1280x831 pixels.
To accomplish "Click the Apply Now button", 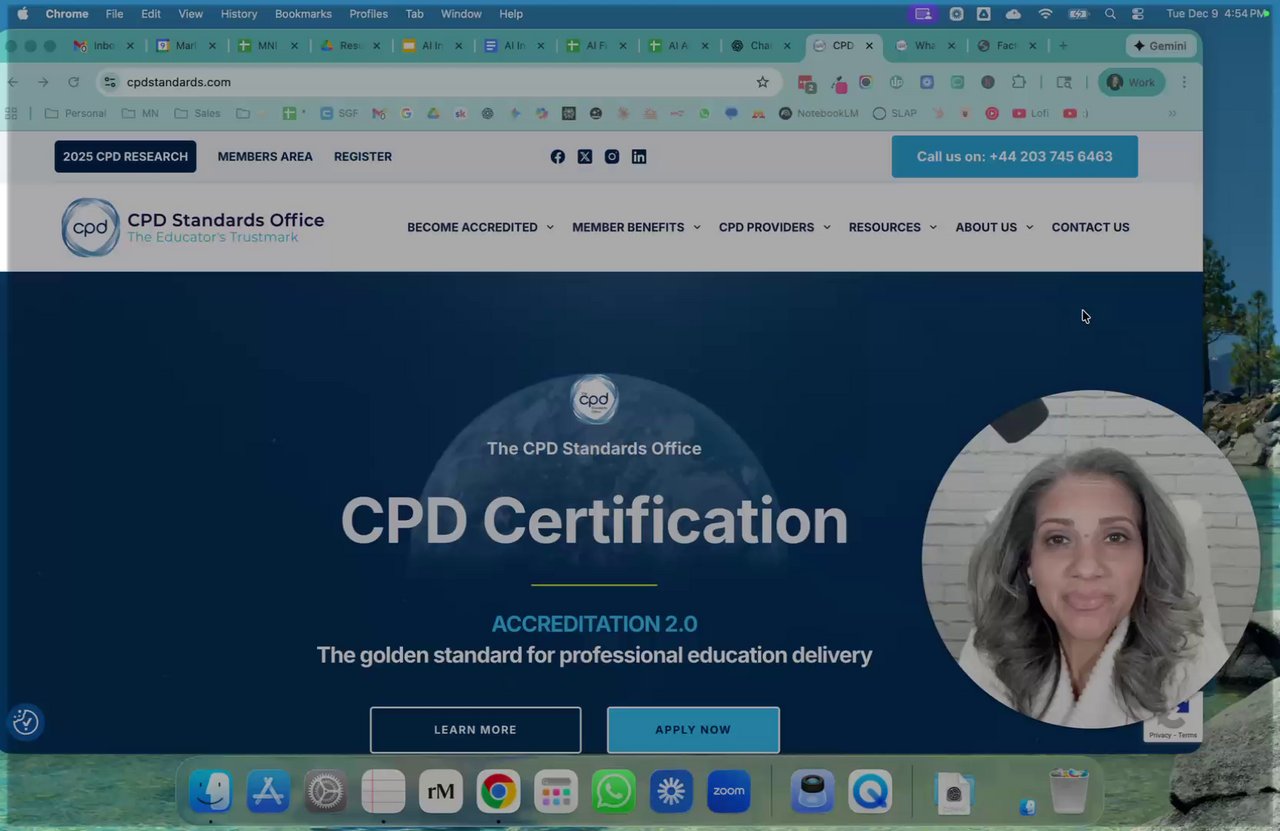I will [x=693, y=730].
